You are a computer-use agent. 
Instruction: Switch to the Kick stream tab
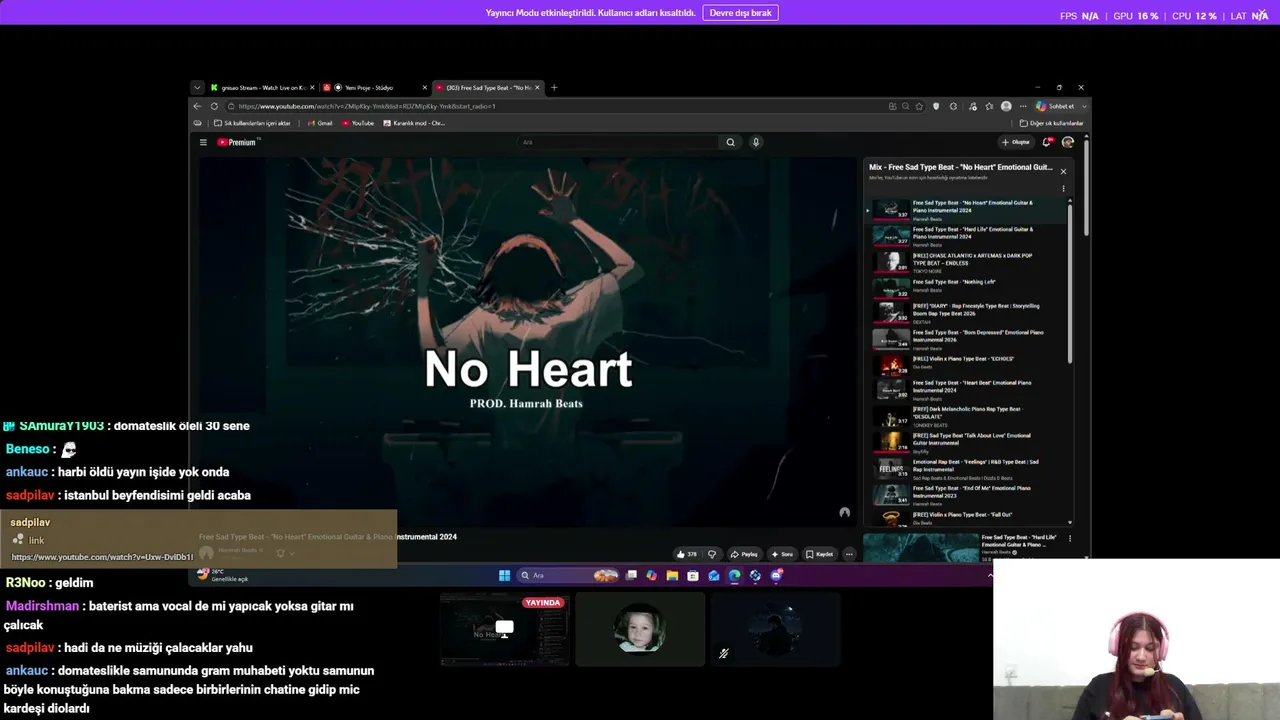click(262, 87)
